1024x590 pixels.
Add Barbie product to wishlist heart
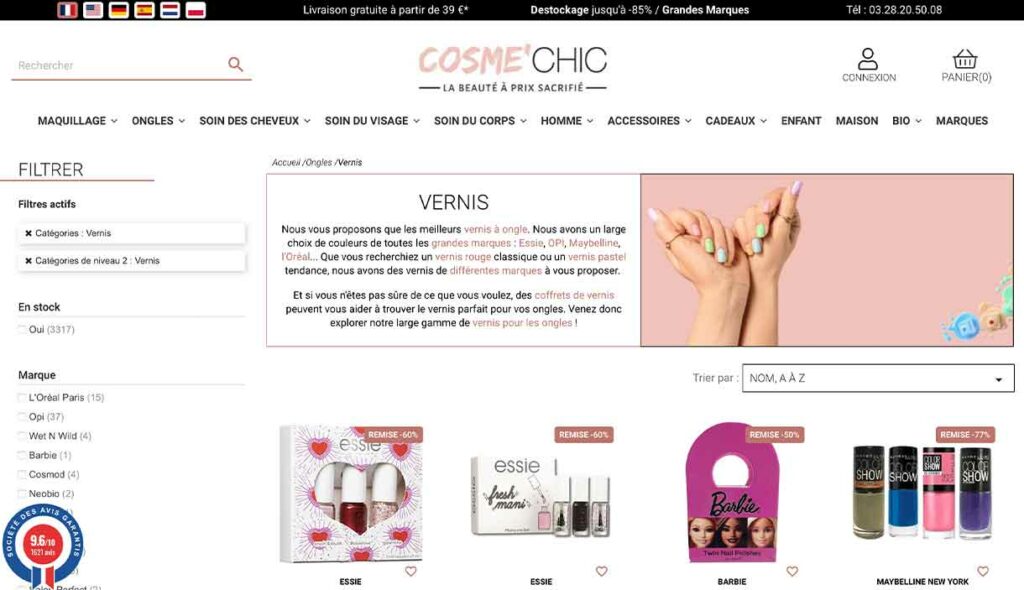pos(792,571)
